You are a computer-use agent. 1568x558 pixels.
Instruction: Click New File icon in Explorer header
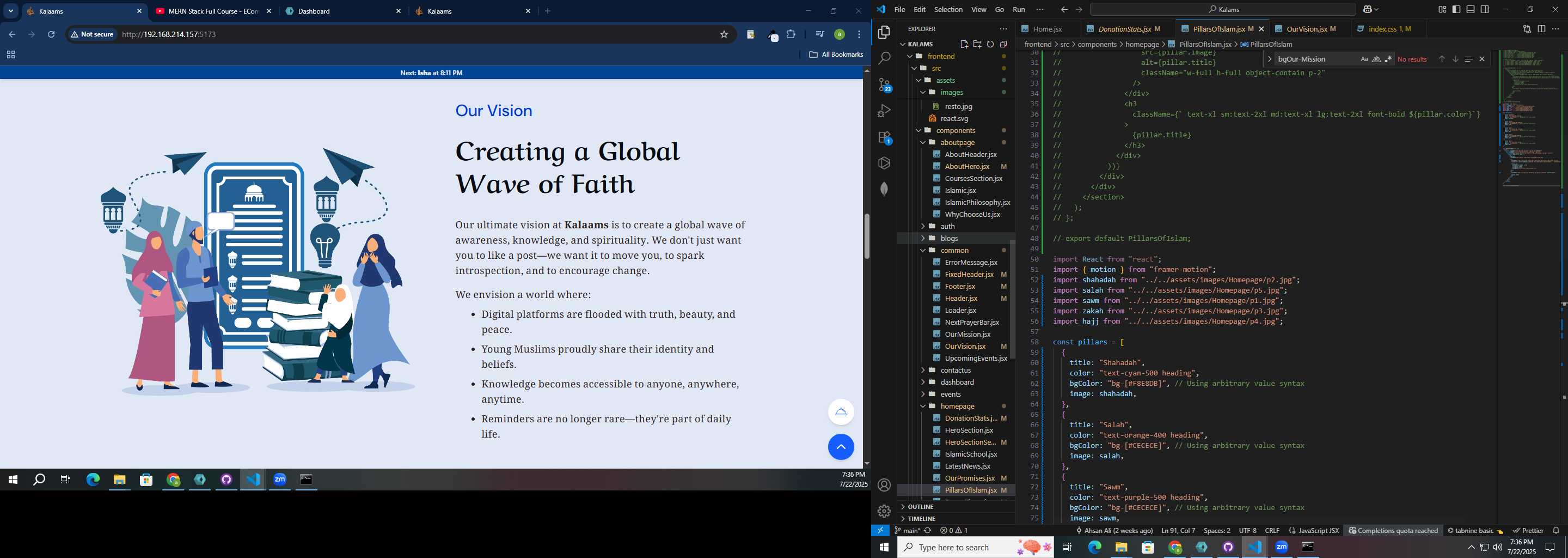964,44
